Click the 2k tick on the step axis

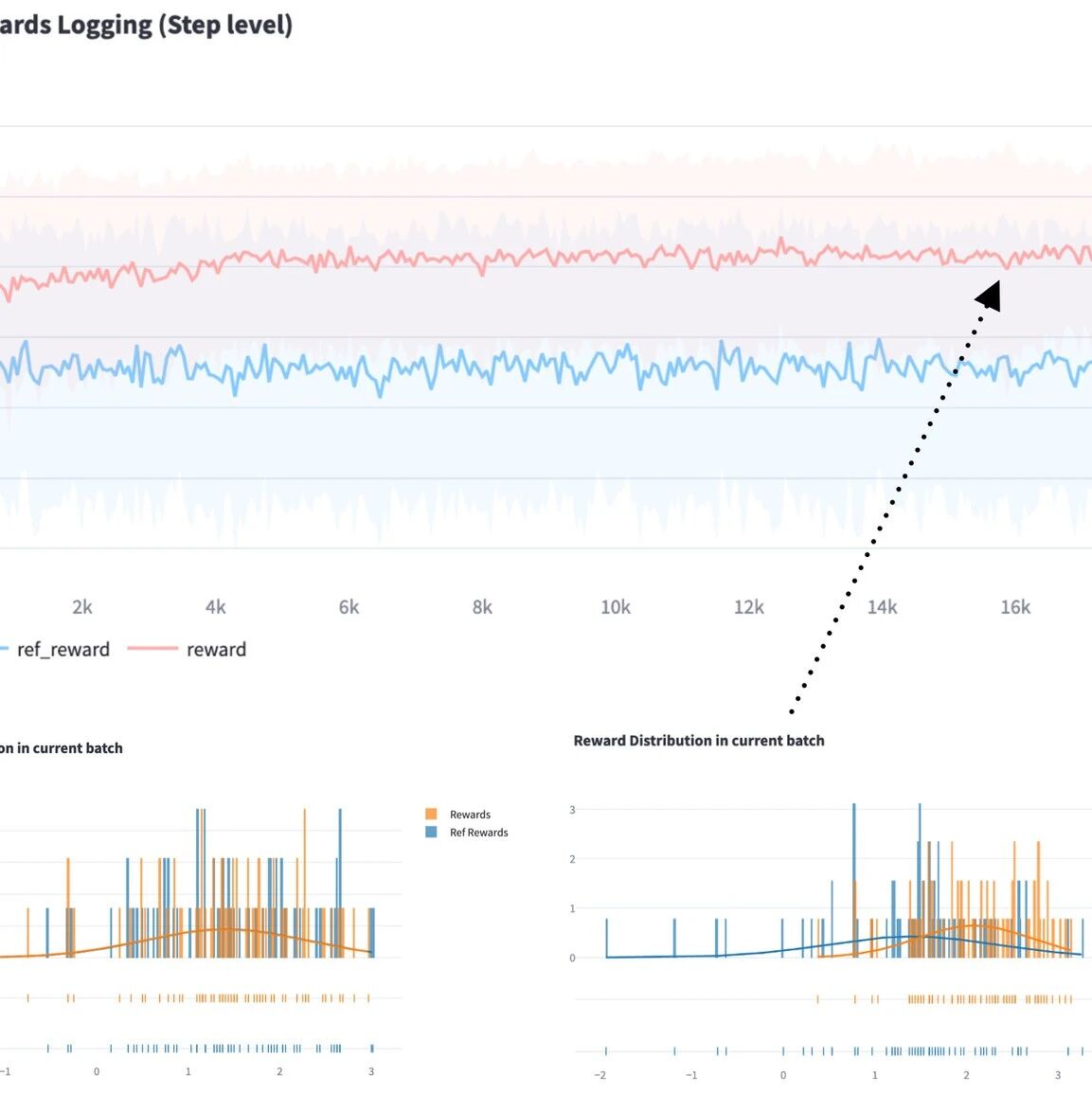(82, 607)
